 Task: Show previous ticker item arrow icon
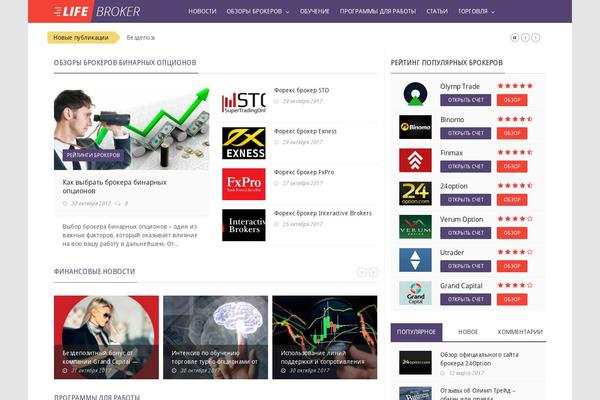[525, 38]
